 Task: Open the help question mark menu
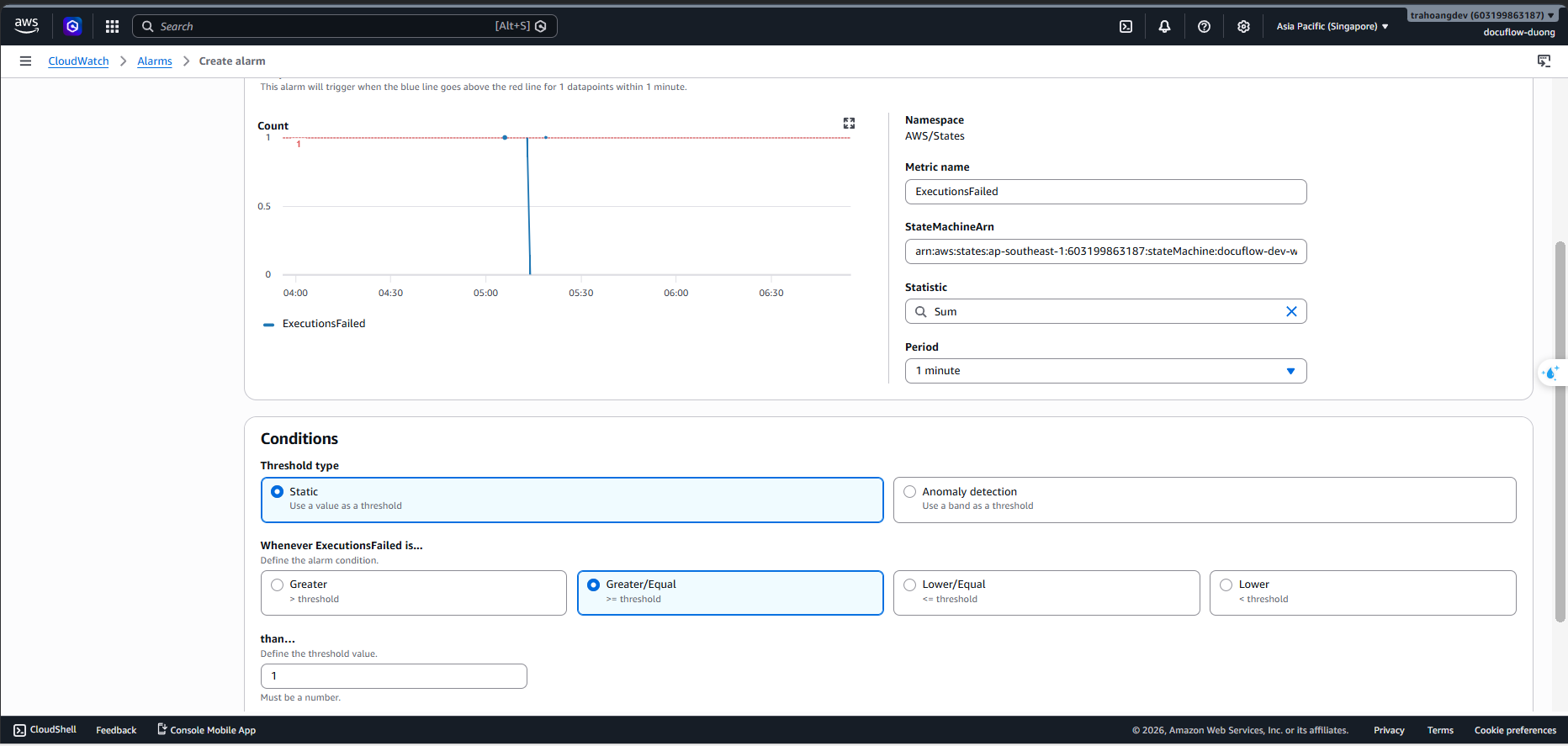(x=1204, y=26)
